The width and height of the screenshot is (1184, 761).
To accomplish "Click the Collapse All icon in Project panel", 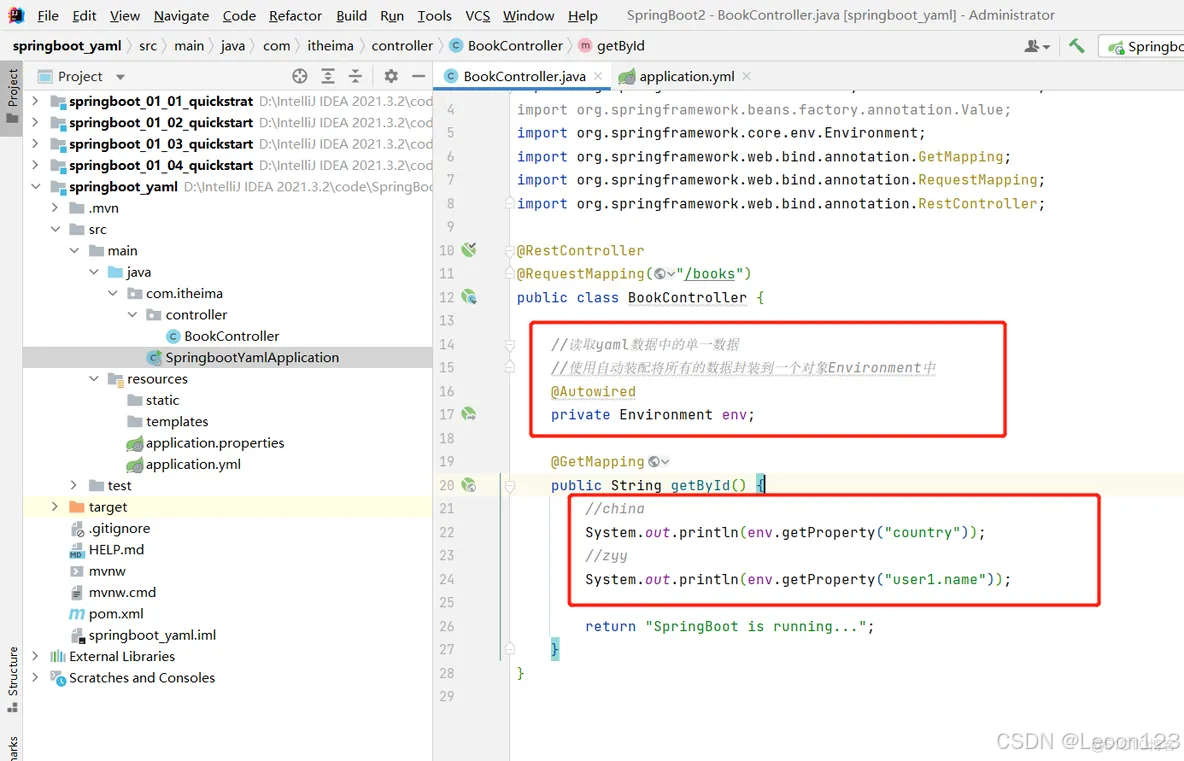I will (355, 76).
